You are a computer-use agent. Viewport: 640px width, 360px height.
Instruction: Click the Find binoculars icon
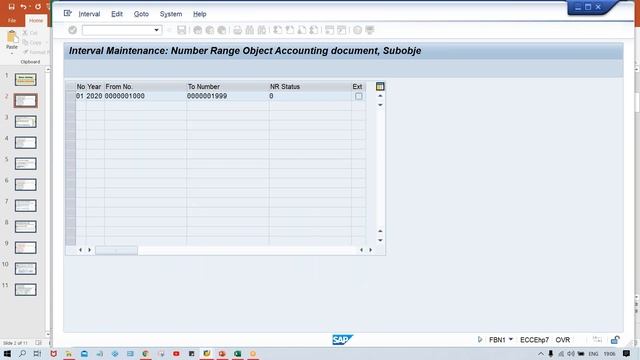pyautogui.click(x=250, y=30)
